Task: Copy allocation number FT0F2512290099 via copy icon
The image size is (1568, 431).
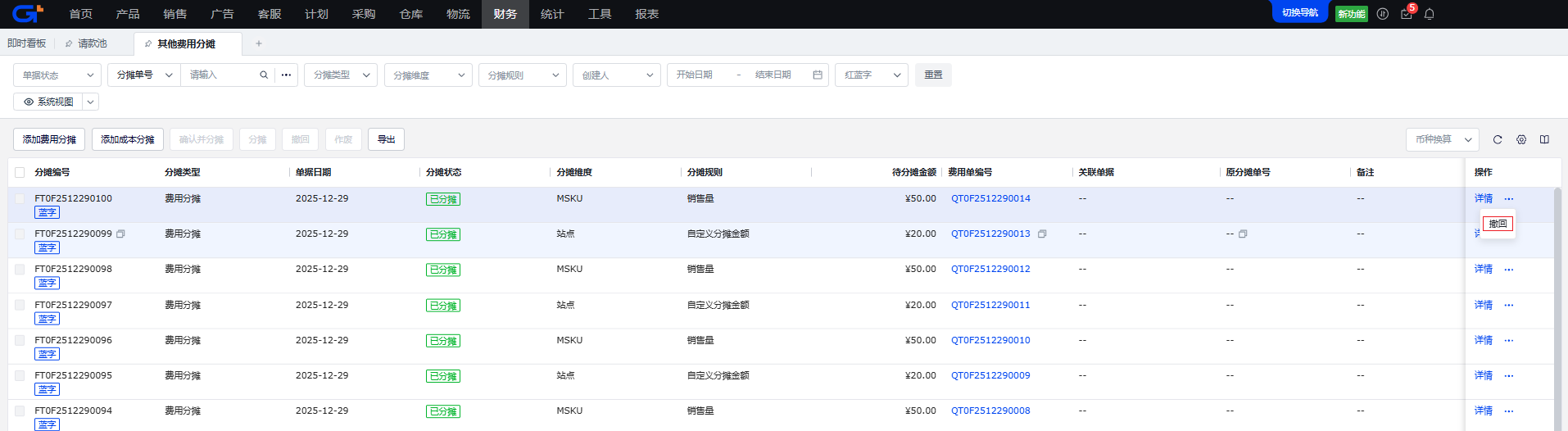Action: pyautogui.click(x=120, y=234)
